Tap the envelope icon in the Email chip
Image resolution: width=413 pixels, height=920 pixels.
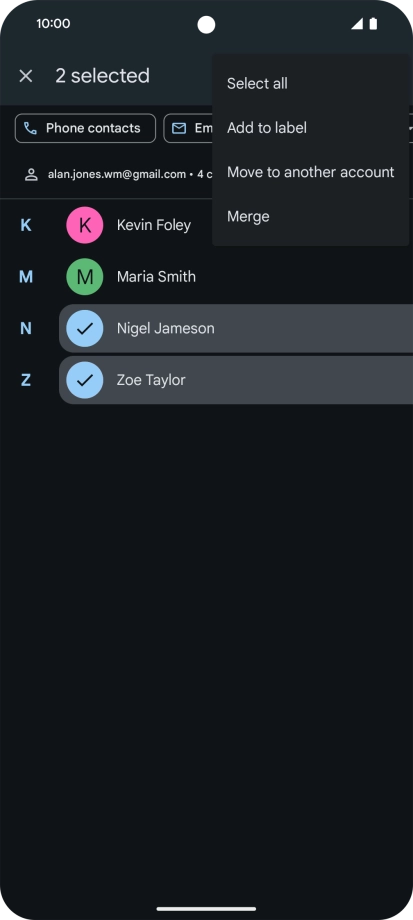pos(179,128)
